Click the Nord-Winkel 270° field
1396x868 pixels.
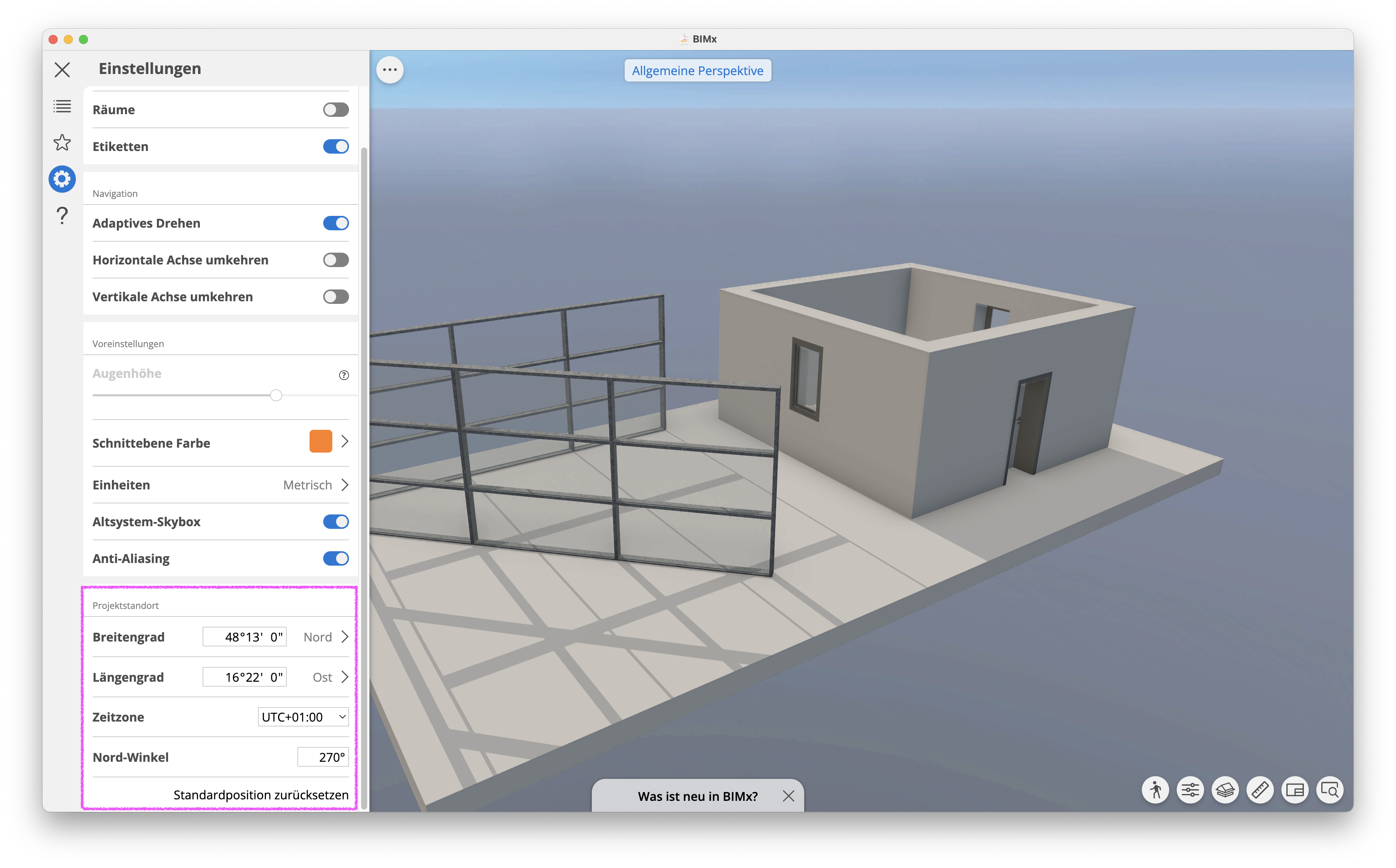323,757
